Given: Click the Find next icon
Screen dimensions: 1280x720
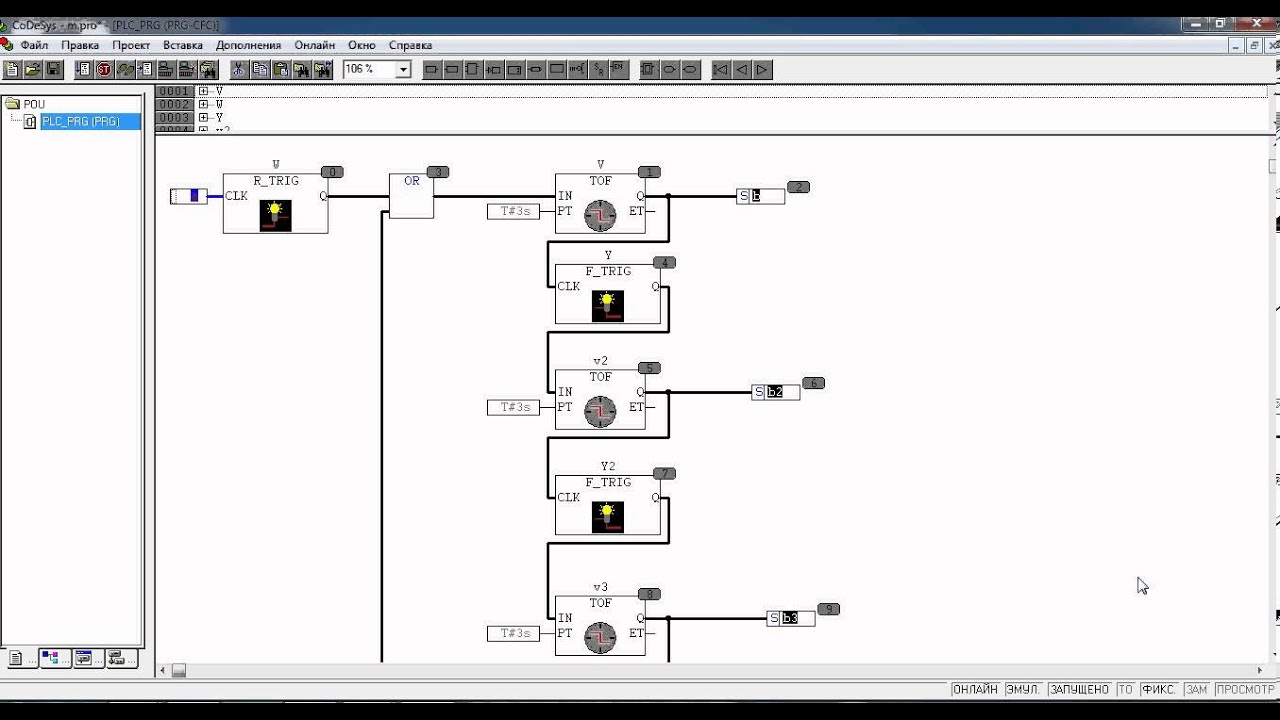Looking at the screenshot, I should point(323,69).
